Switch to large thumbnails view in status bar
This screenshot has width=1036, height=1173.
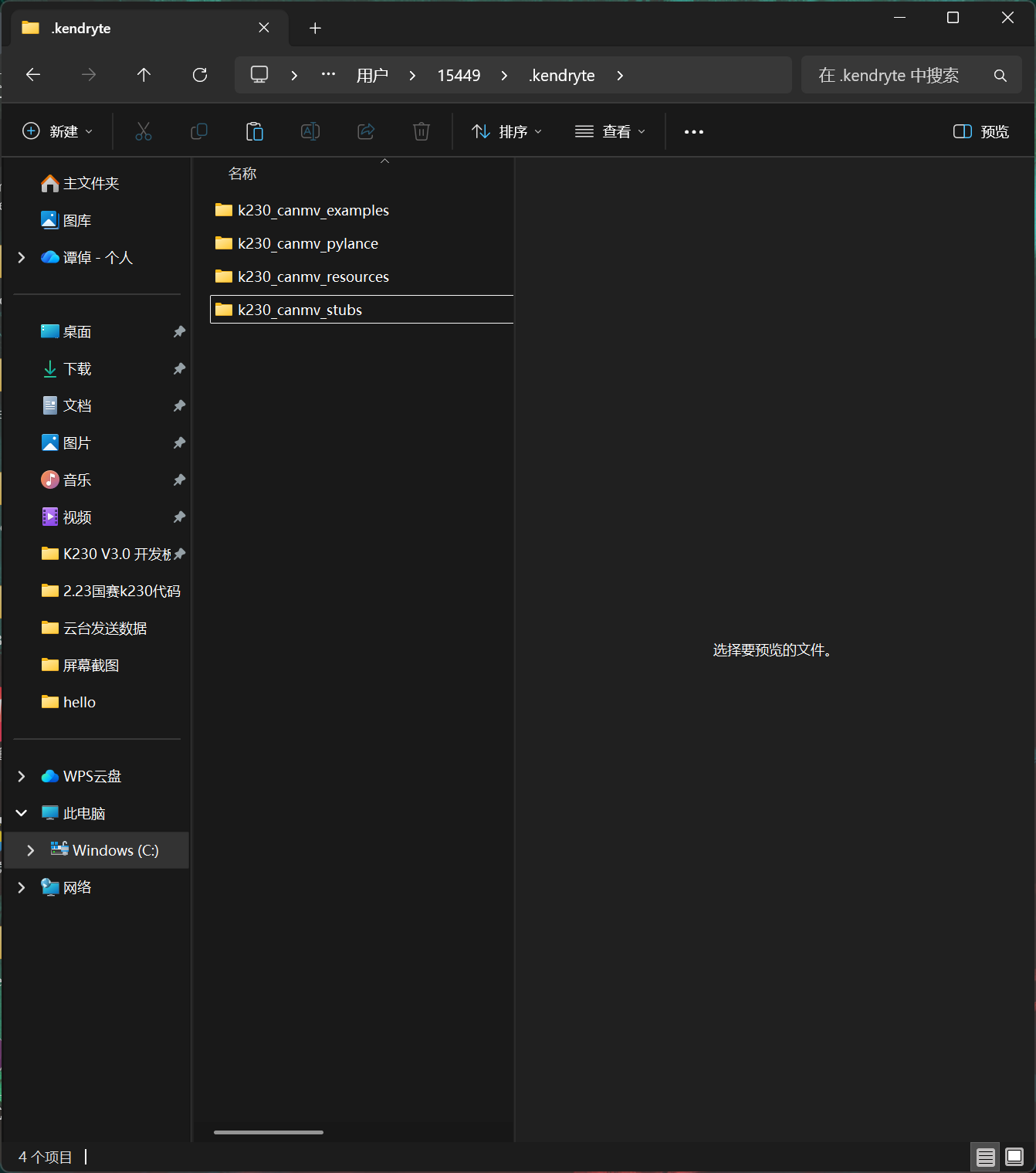pos(1014,1157)
